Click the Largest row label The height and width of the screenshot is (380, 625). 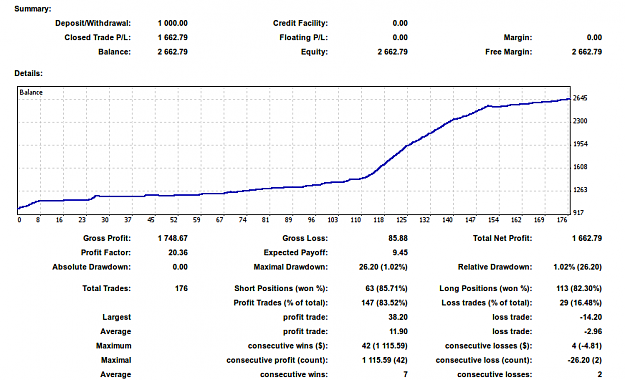[x=116, y=317]
